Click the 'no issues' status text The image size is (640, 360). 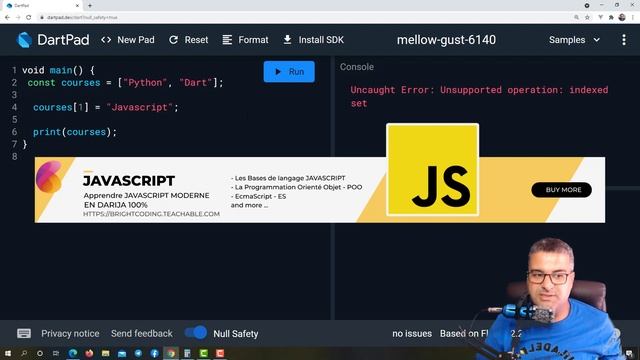pyautogui.click(x=412, y=333)
